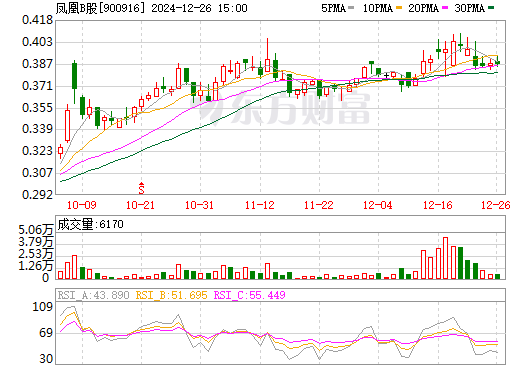
Task: Click the gray 5PMA legend swatch
Action: click(x=351, y=8)
